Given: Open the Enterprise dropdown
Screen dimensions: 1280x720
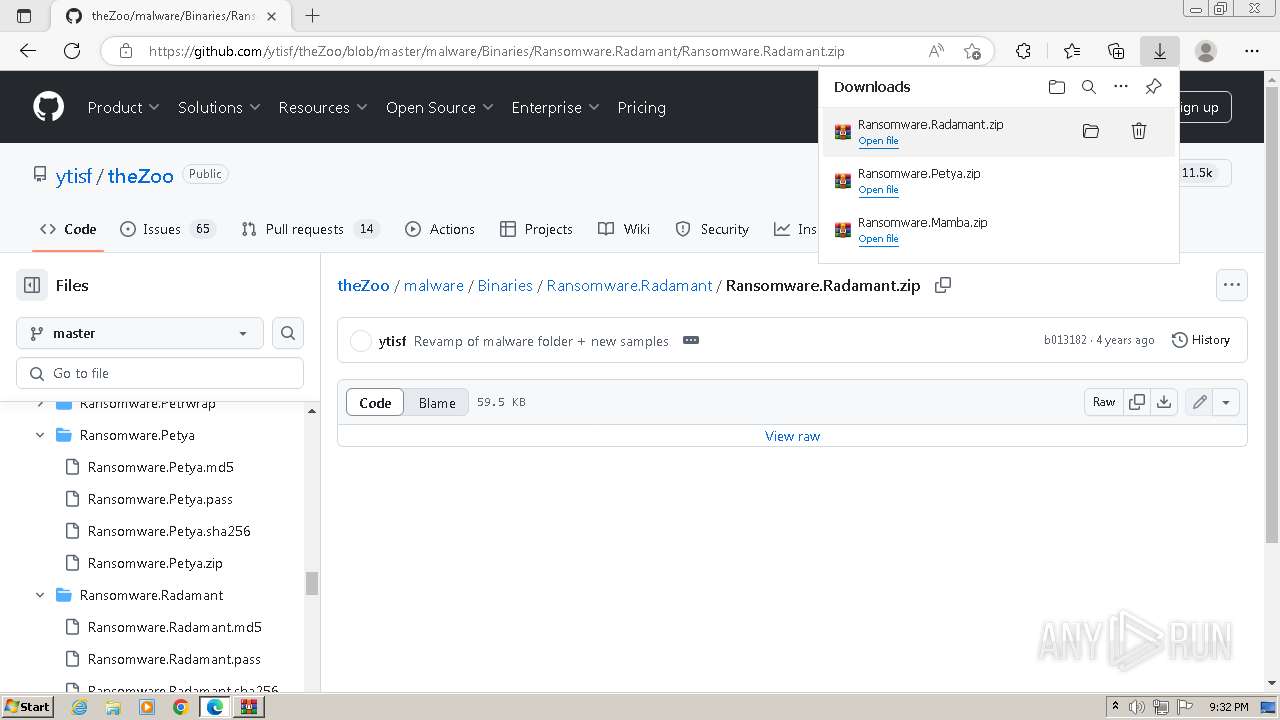Looking at the screenshot, I should [555, 107].
